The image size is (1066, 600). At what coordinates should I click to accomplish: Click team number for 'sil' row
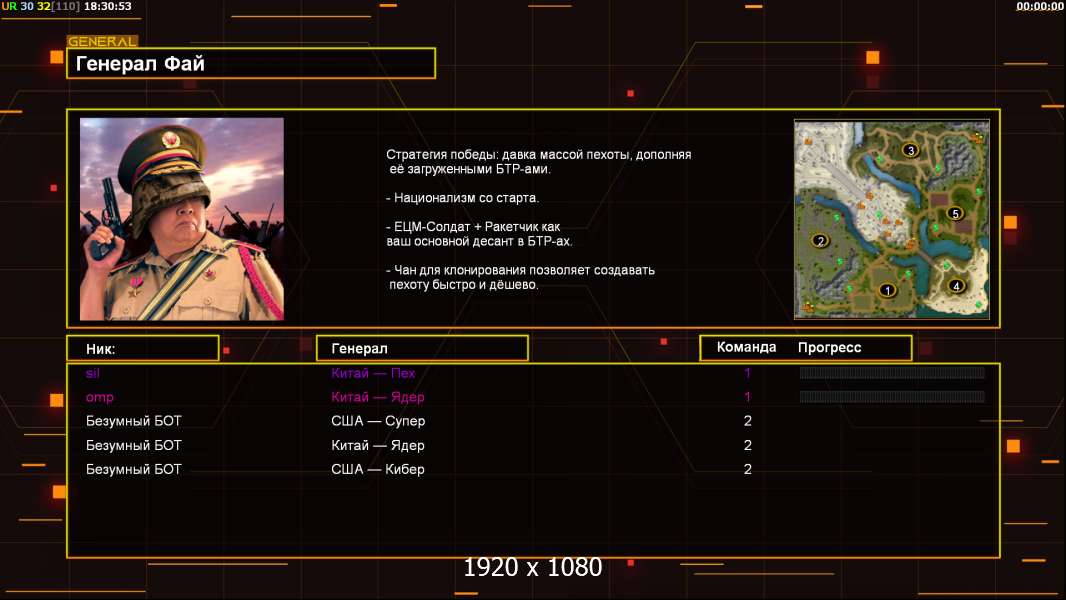tap(747, 373)
